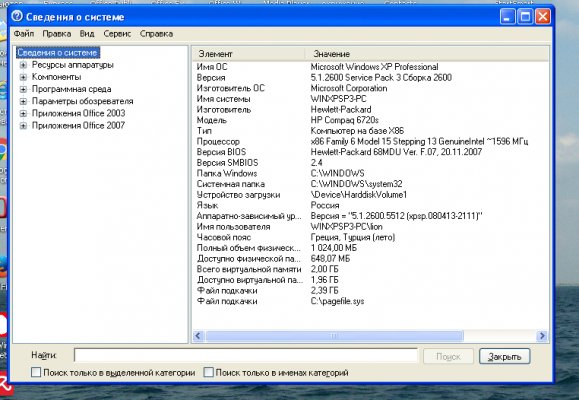
Task: Expand the Компоненты tree node
Action: point(23,77)
